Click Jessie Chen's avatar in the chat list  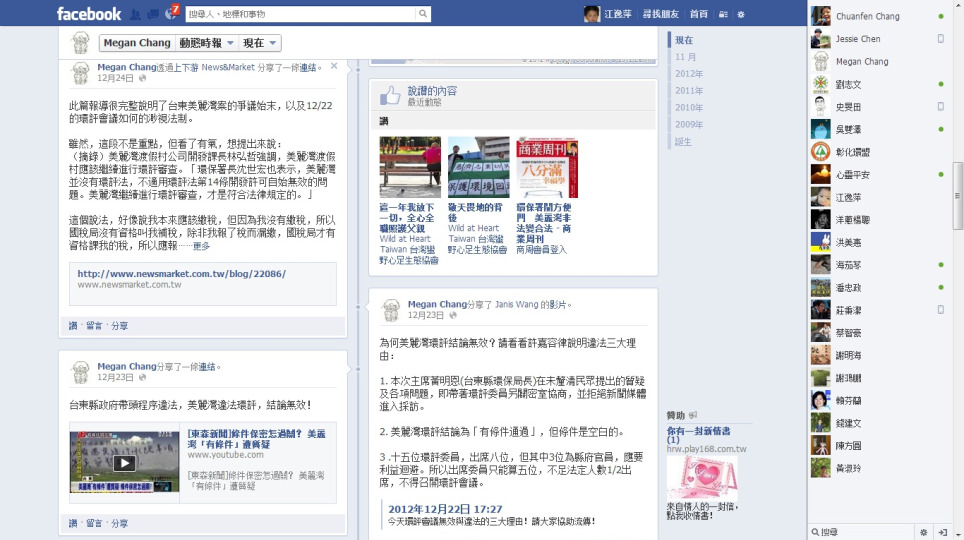pyautogui.click(x=821, y=39)
